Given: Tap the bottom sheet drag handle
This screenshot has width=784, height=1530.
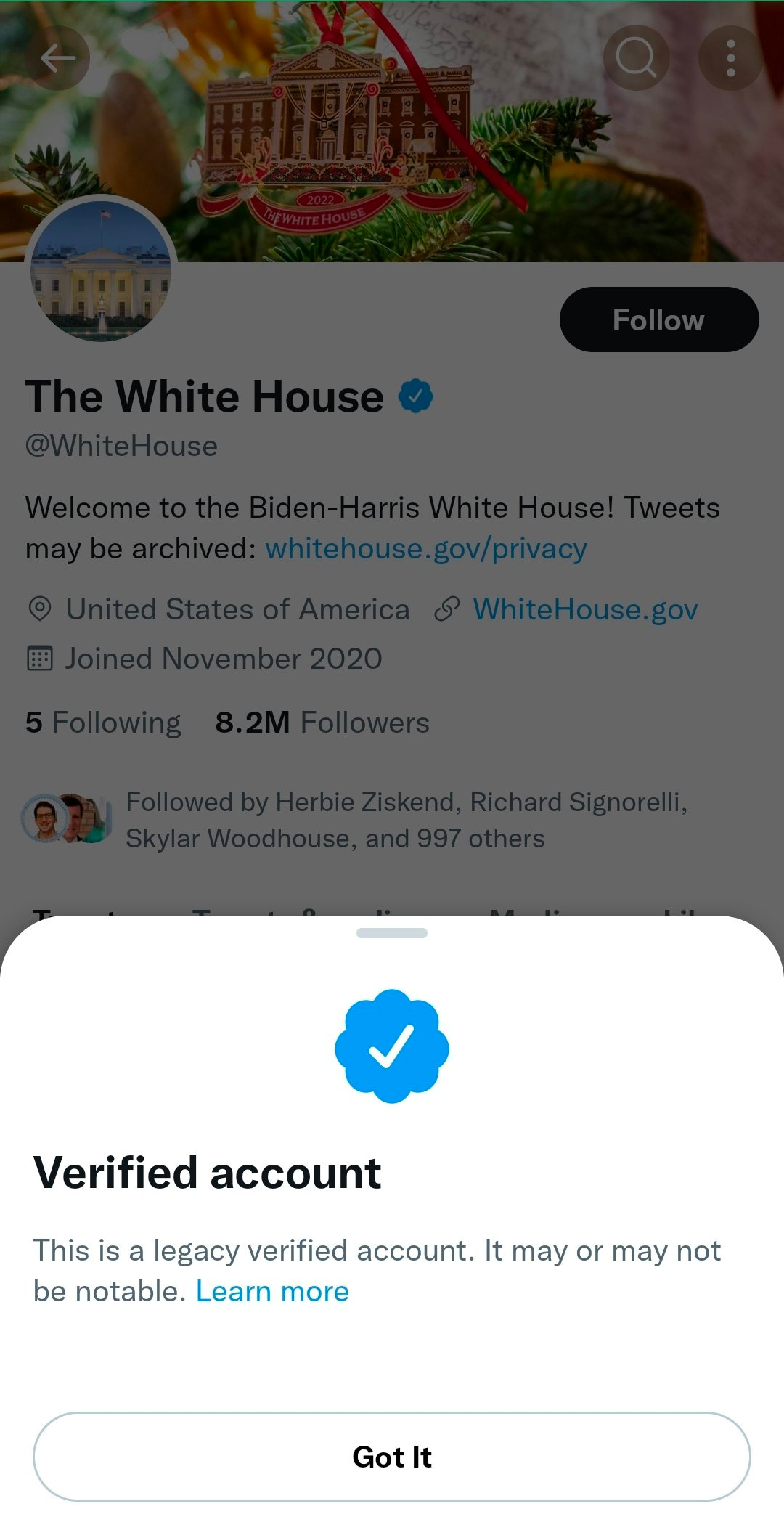Looking at the screenshot, I should tap(392, 933).
